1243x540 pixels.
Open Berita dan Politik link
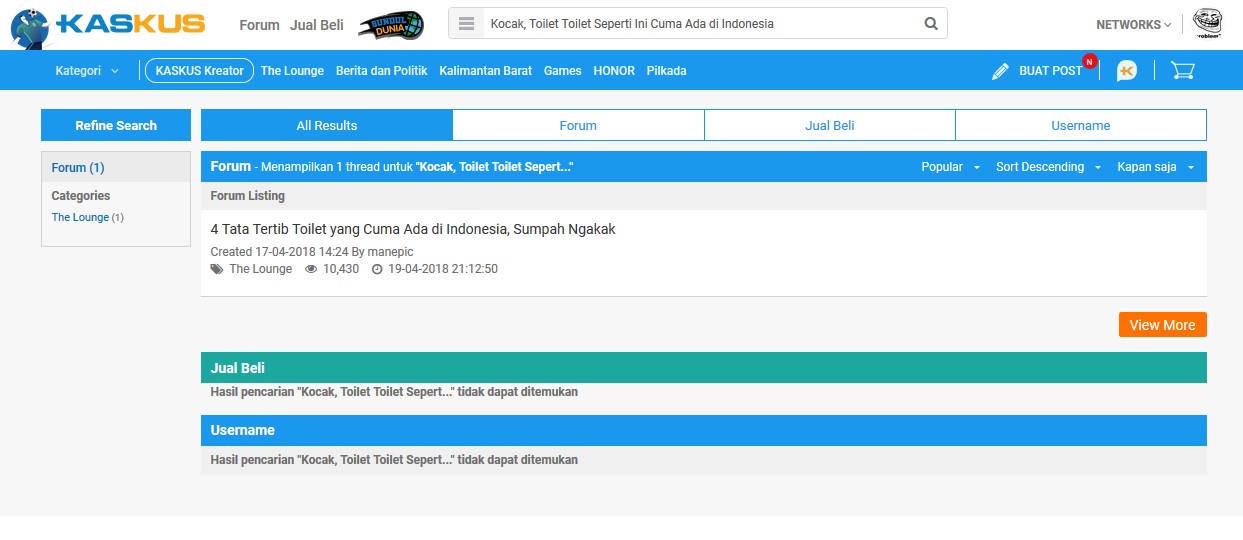[381, 71]
